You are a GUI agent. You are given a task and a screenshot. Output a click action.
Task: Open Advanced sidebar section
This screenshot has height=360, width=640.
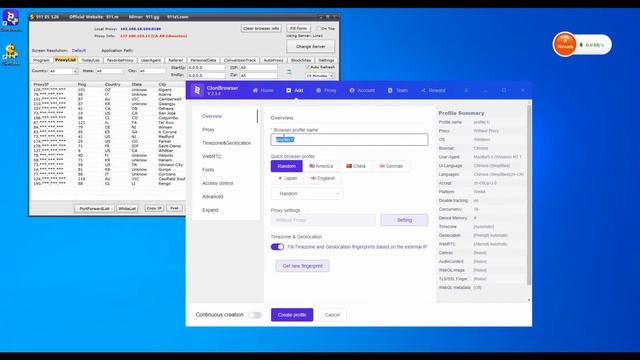(213, 197)
